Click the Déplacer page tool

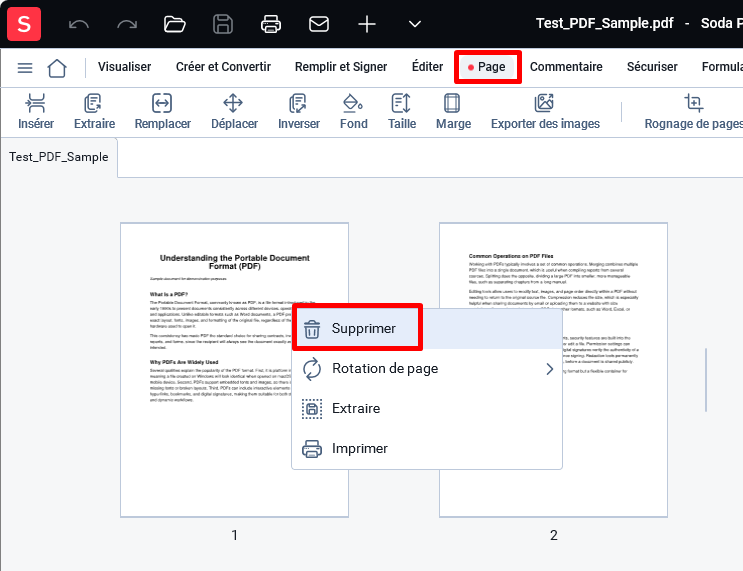point(234,112)
